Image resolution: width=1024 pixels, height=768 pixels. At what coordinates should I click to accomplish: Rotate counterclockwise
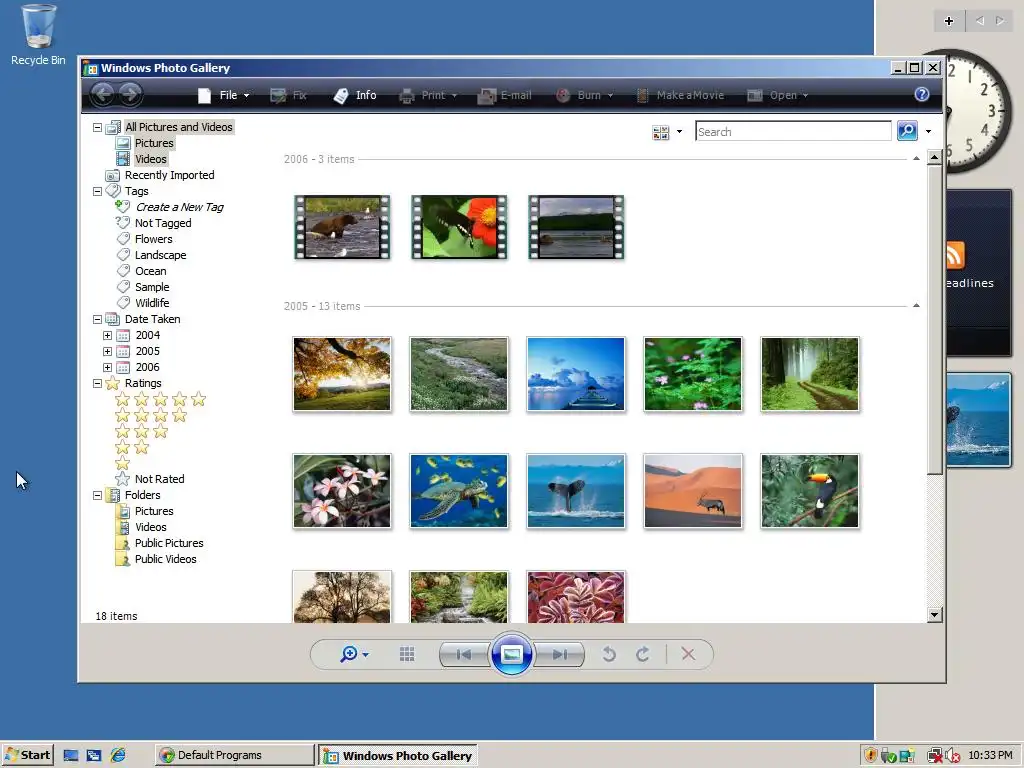click(x=609, y=654)
